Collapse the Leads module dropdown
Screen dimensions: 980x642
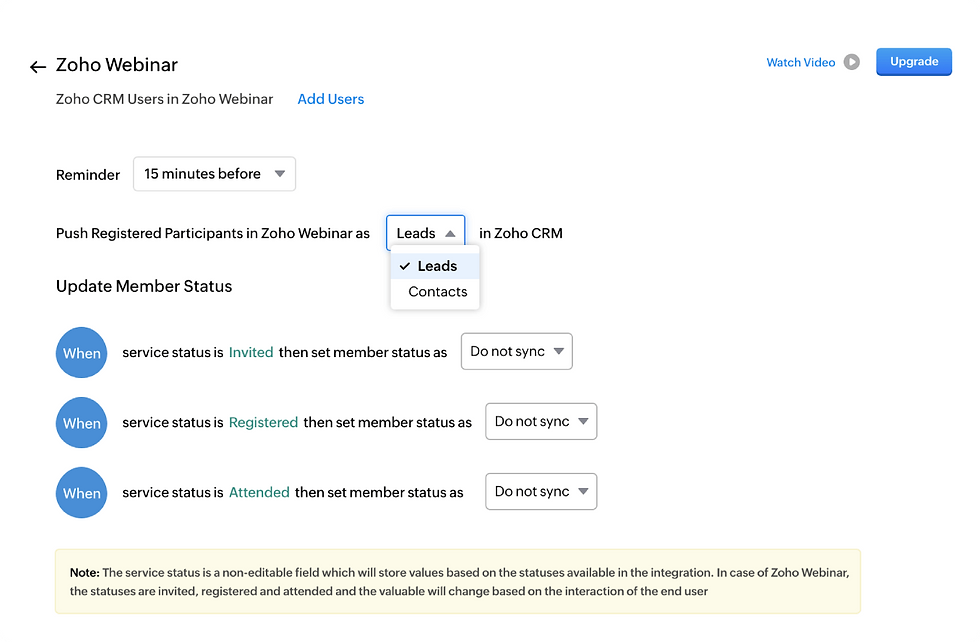tap(426, 233)
